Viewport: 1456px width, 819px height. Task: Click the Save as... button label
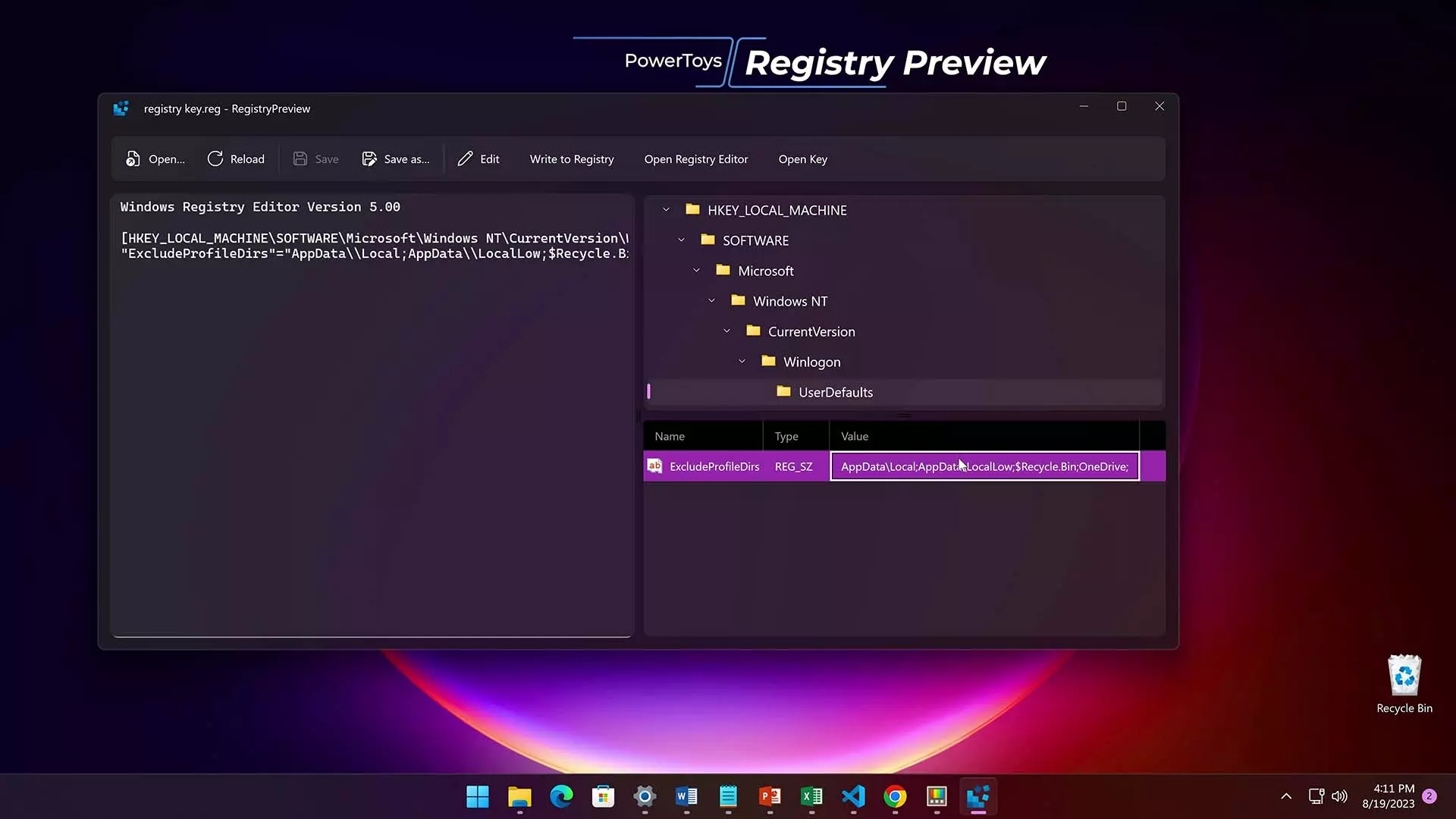406,158
